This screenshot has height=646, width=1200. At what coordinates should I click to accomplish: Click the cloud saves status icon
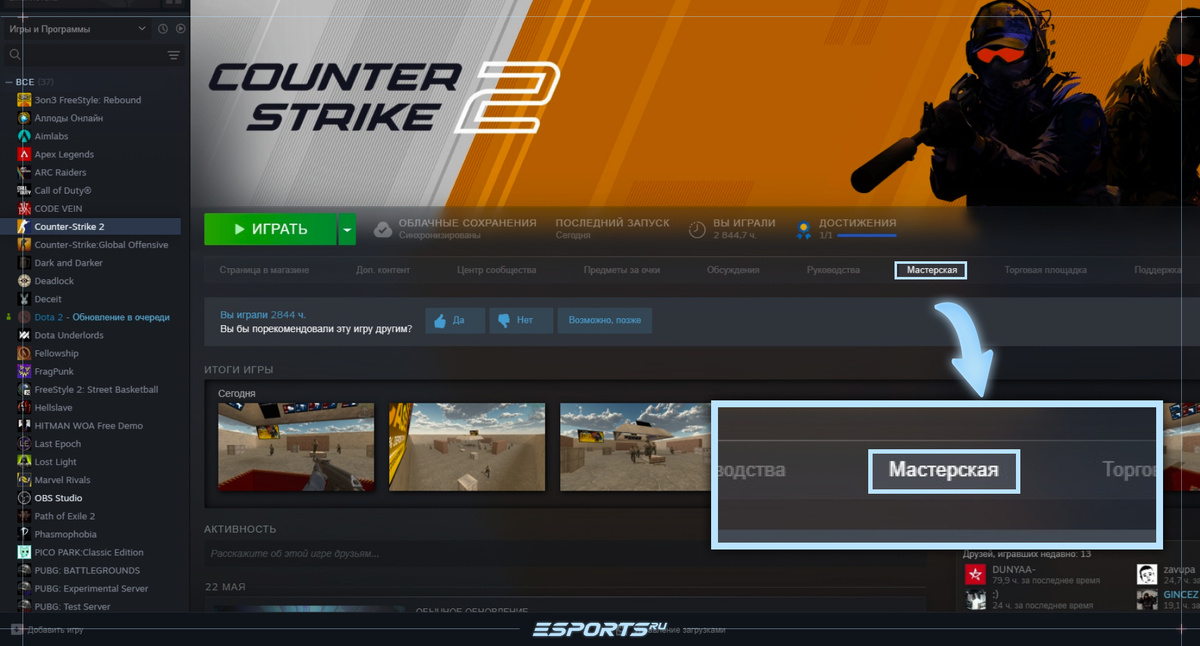click(383, 229)
